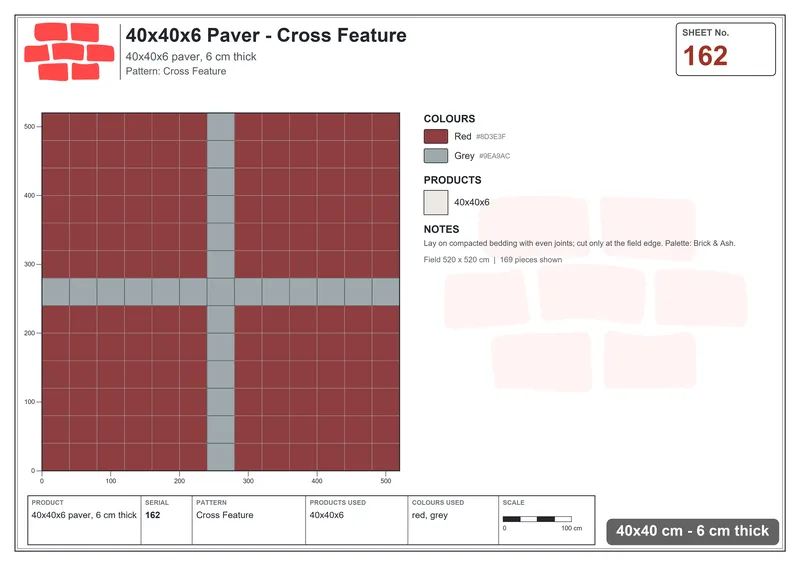Click the 'Grey' colour name label
The width and height of the screenshot is (800, 566).
(464, 156)
